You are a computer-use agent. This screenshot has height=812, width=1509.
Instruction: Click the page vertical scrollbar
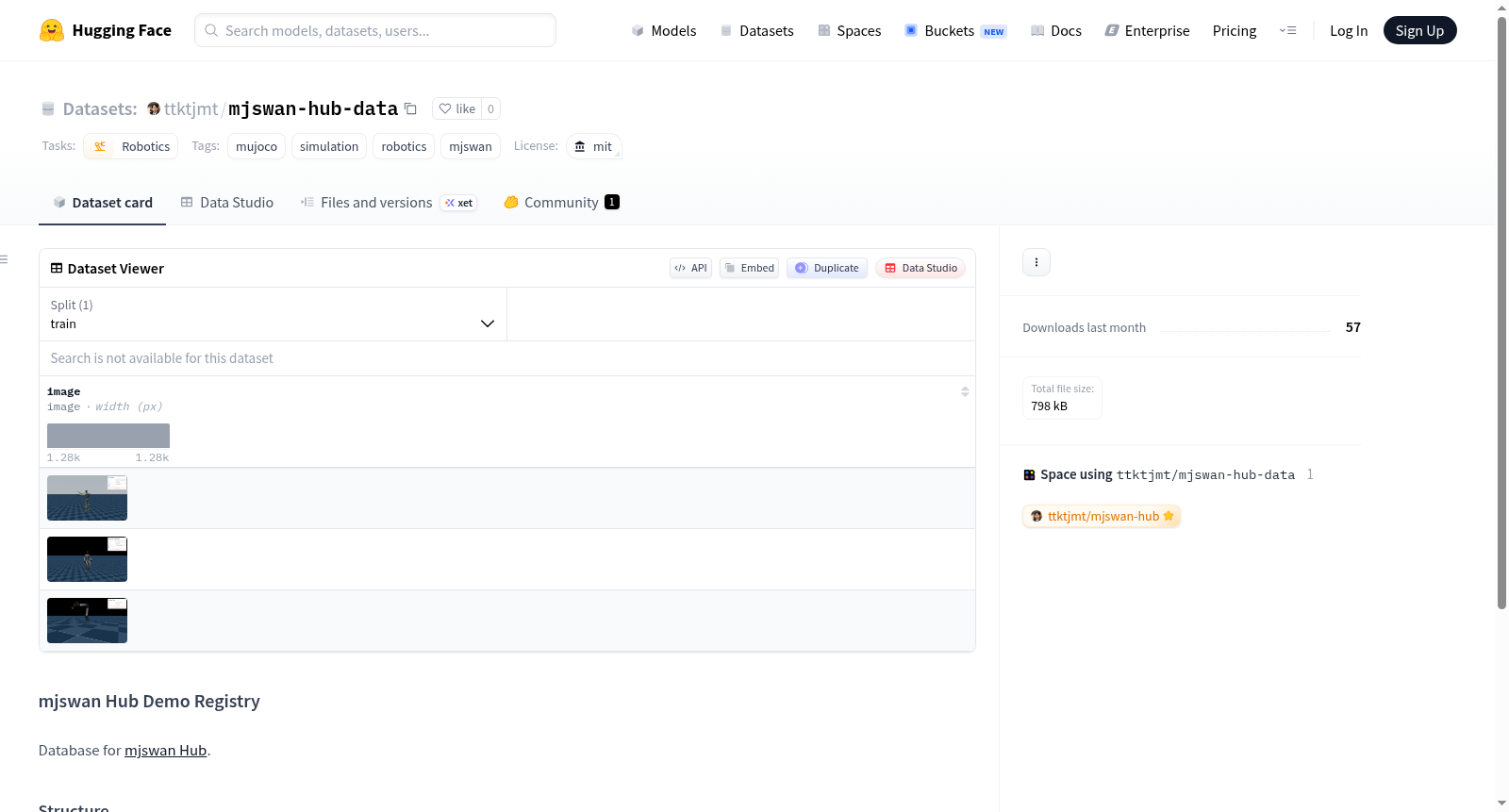click(1501, 311)
